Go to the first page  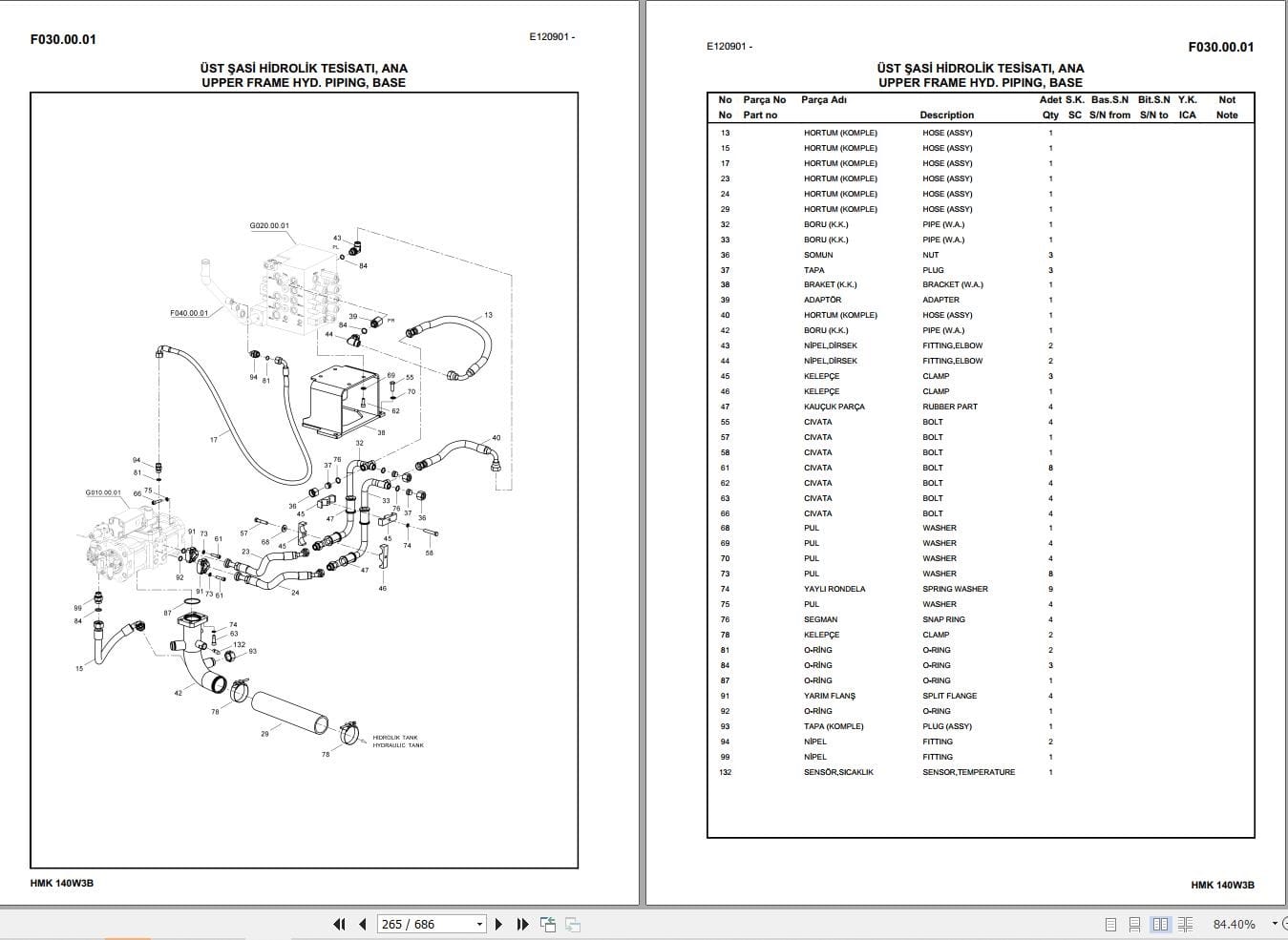339,924
